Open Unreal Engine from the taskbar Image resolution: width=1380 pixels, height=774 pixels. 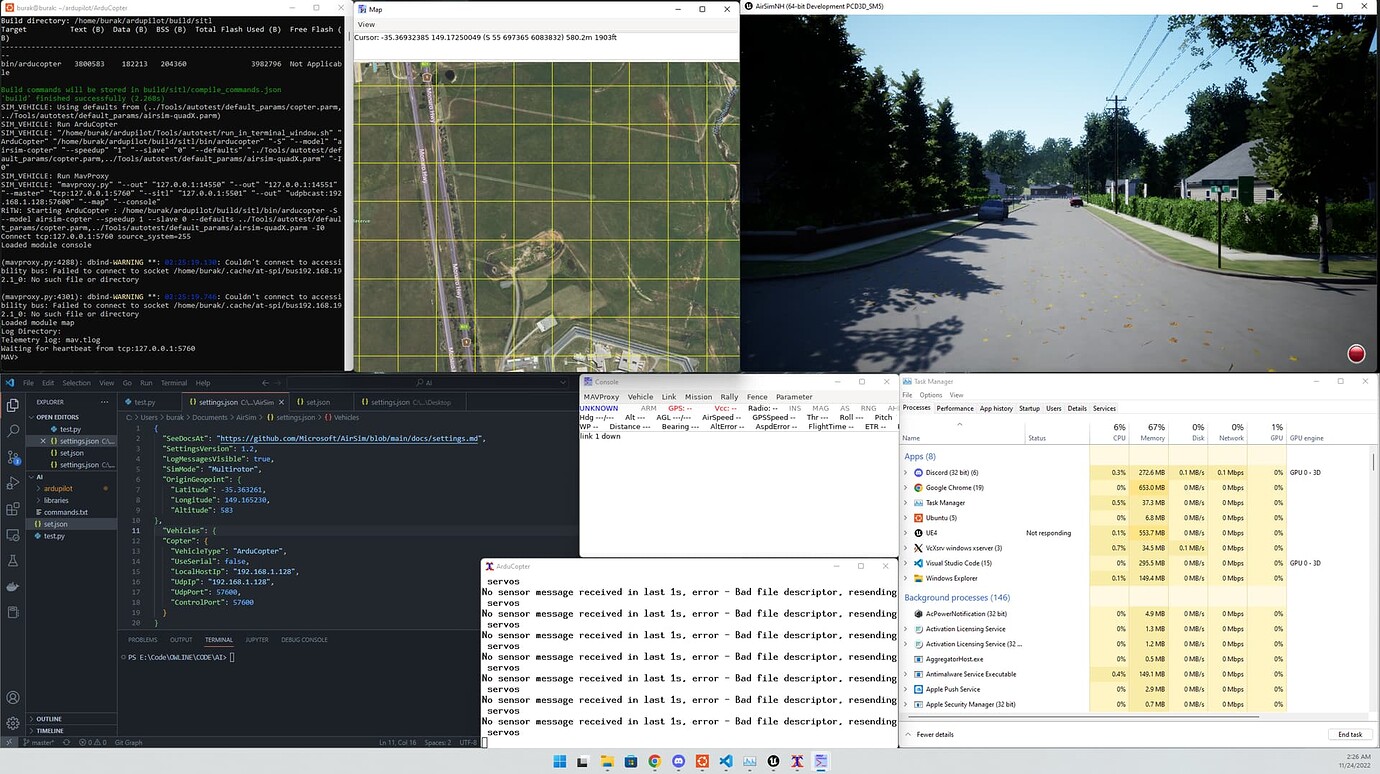pos(770,761)
